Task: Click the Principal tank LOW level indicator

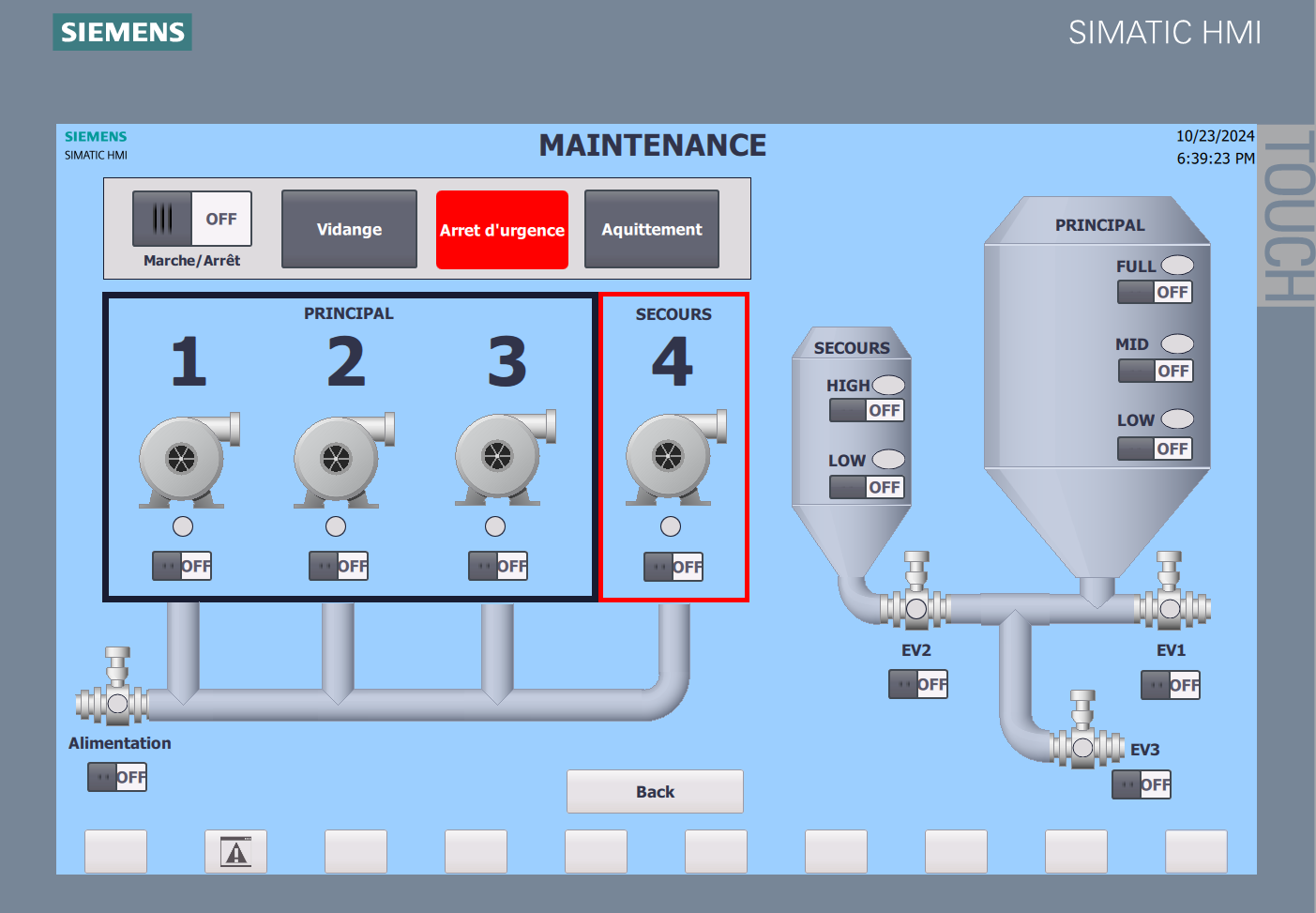Action: [1177, 418]
